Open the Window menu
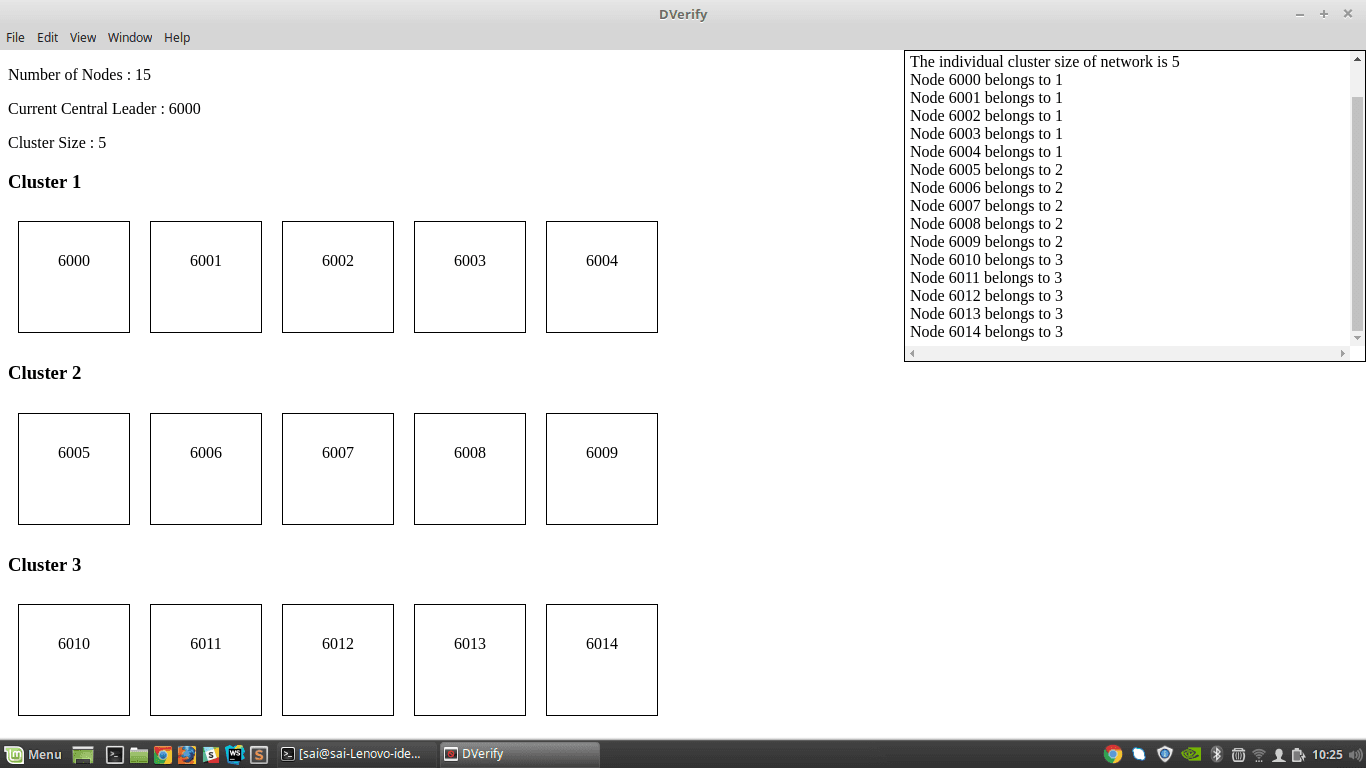The height and width of the screenshot is (768, 1366). (130, 37)
